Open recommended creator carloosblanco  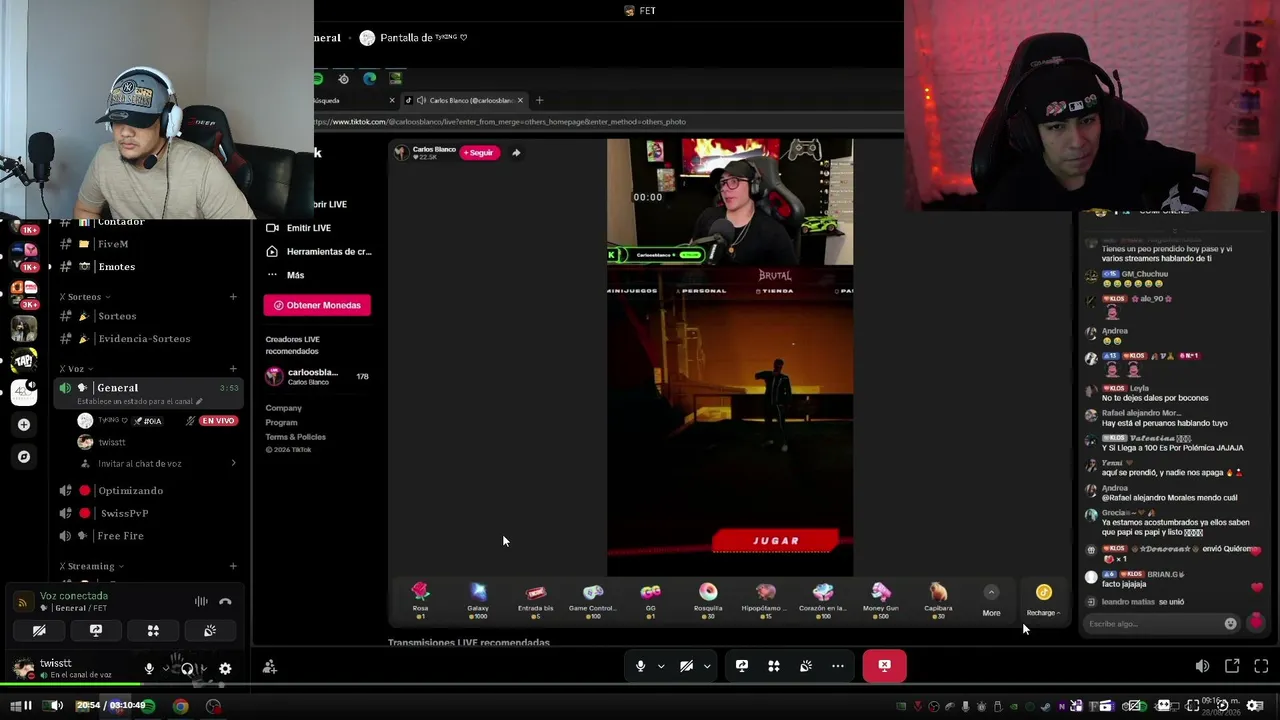tap(316, 376)
